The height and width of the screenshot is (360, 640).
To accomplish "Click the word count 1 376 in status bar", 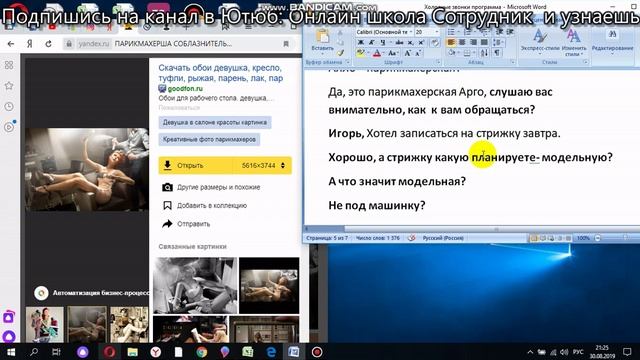I will click(x=378, y=238).
